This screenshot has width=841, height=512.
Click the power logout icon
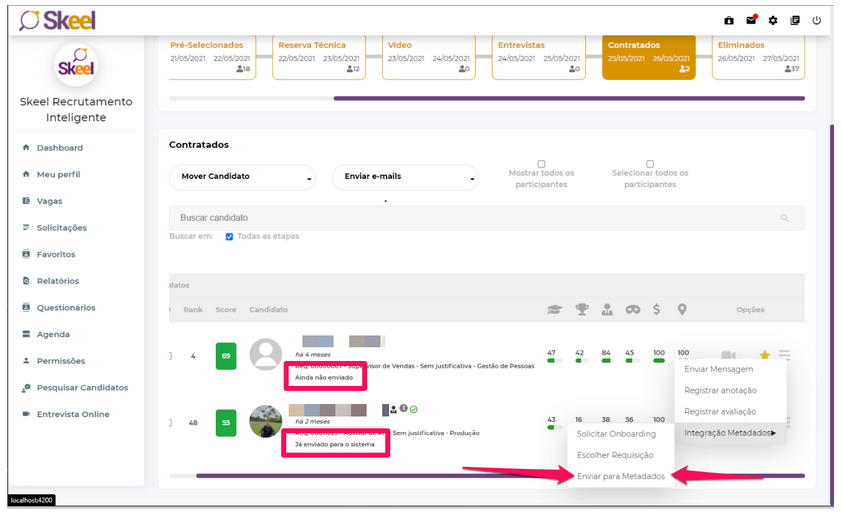click(817, 20)
